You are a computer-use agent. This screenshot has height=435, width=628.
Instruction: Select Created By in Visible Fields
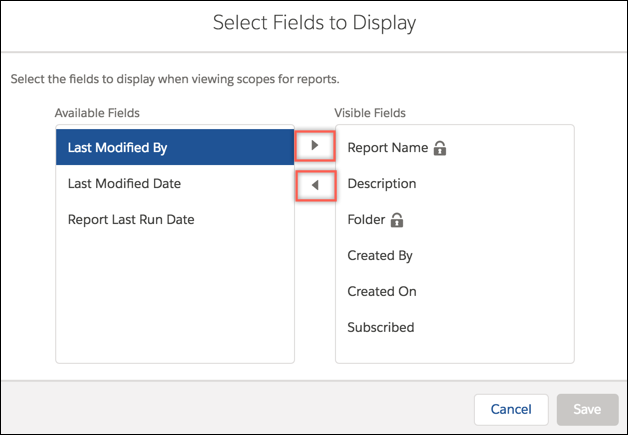(455, 256)
